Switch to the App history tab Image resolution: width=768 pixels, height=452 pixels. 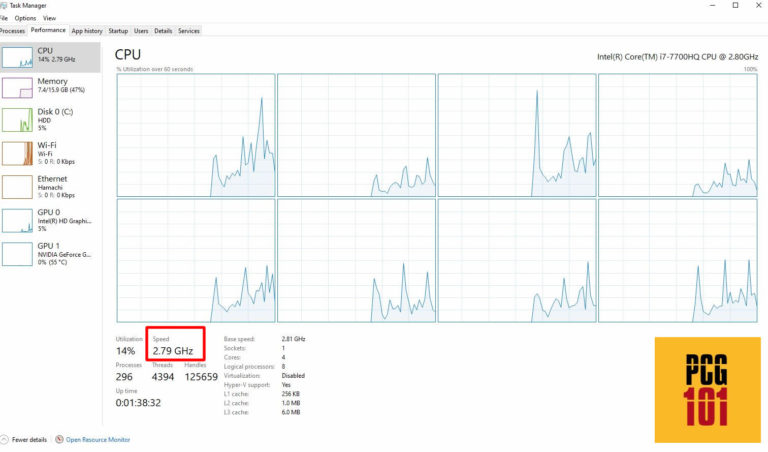86,31
